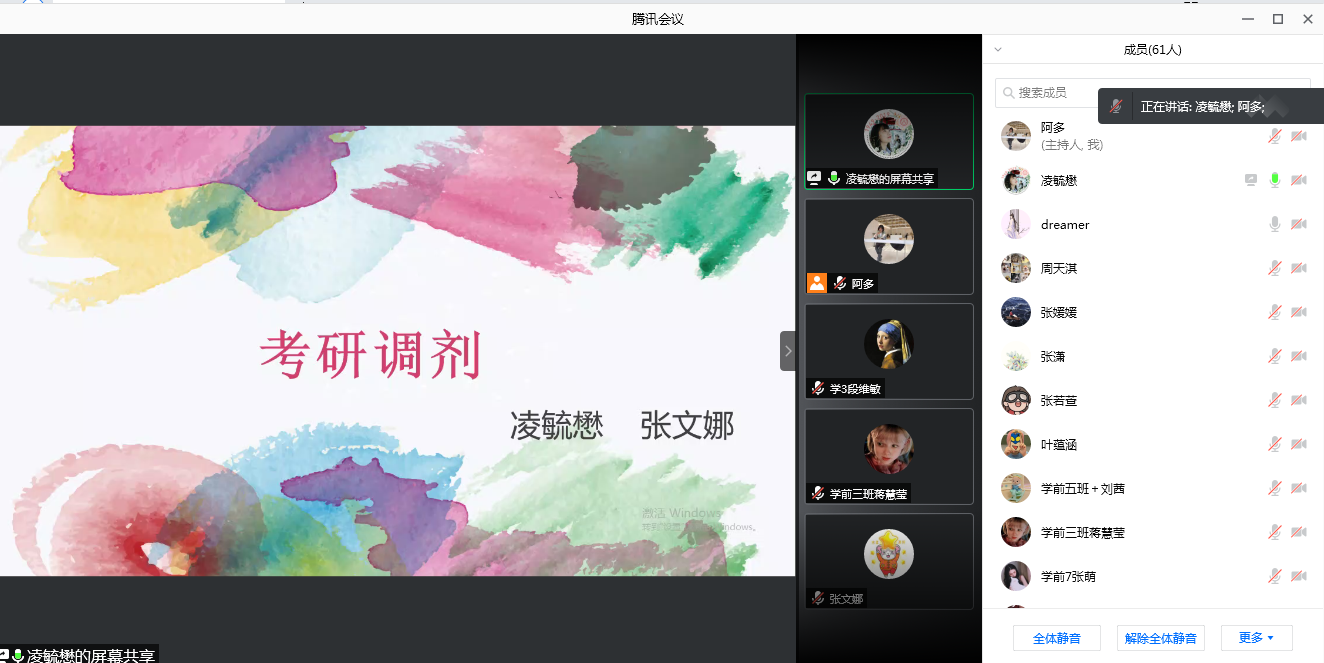Click the crossed camera icon beside 周天淇
The height and width of the screenshot is (663, 1324).
[x=1299, y=268]
